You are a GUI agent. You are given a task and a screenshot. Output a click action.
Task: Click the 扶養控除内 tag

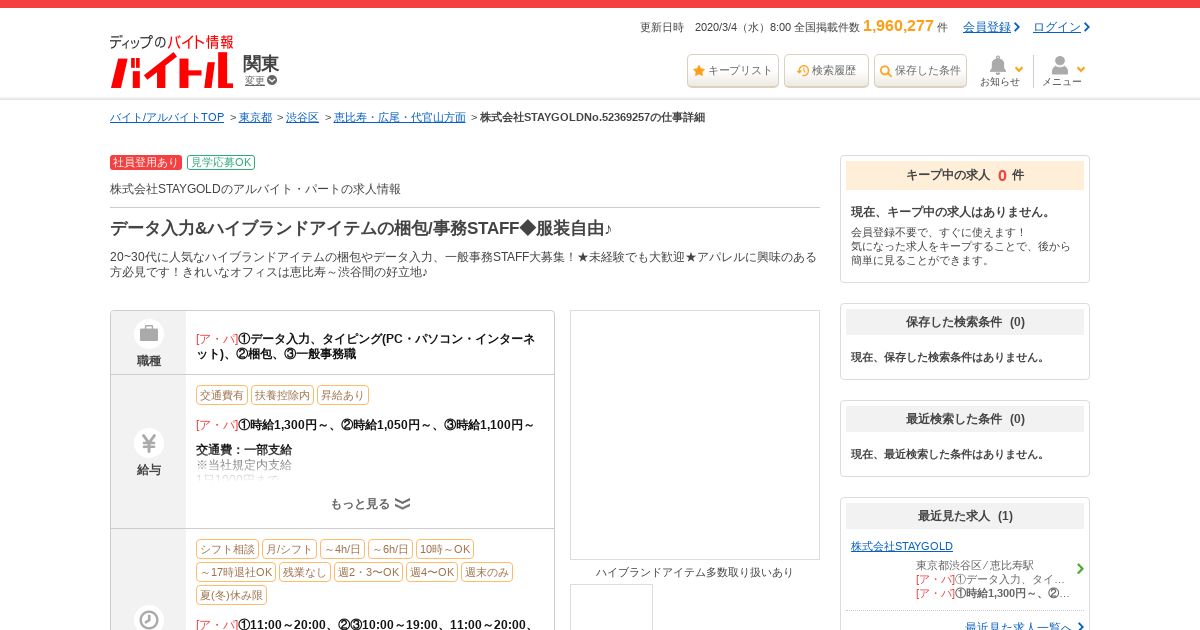coord(282,395)
